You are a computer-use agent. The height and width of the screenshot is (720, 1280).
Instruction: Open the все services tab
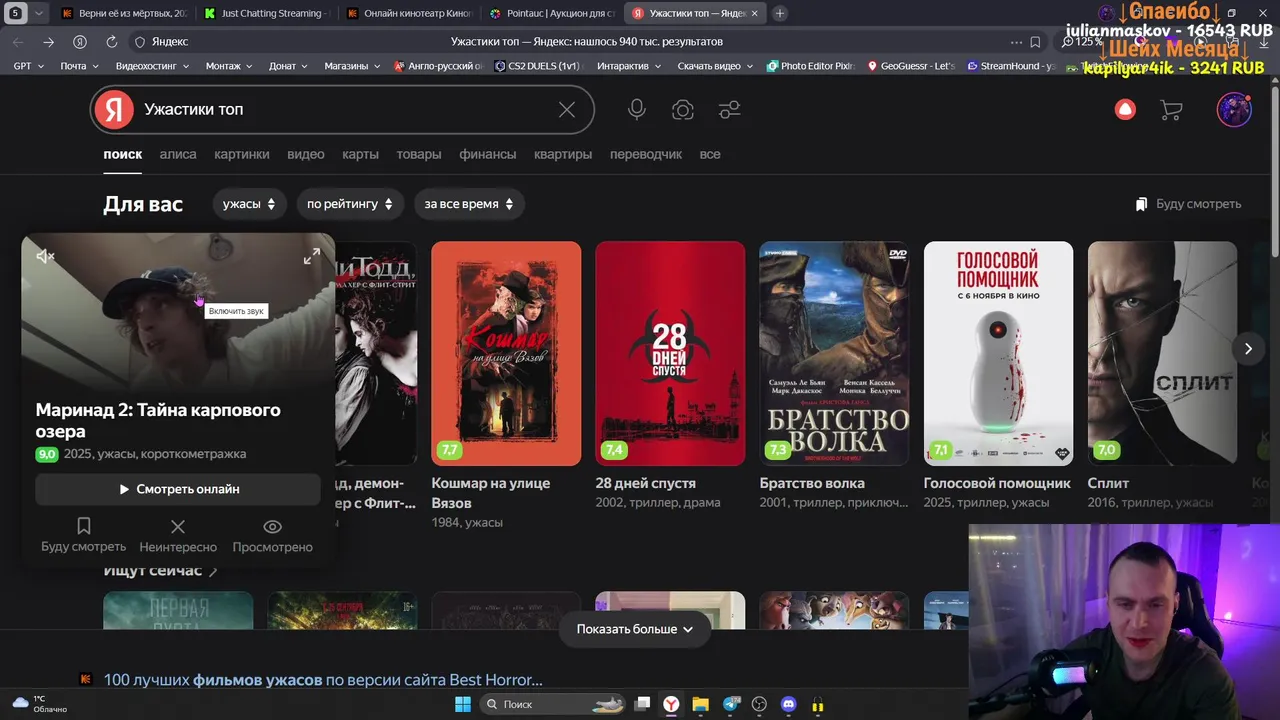[x=710, y=154]
